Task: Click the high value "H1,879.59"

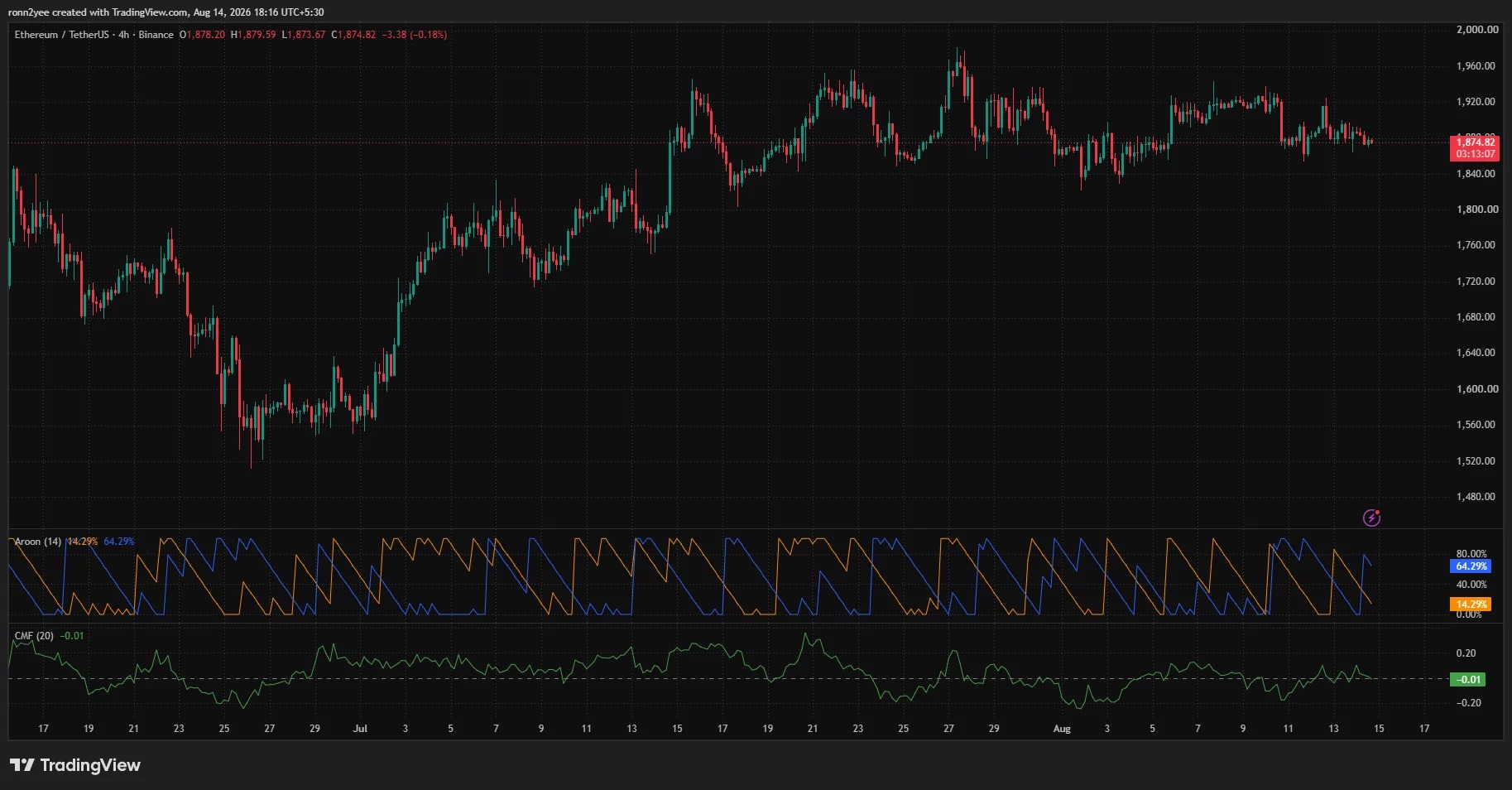Action: click(253, 35)
